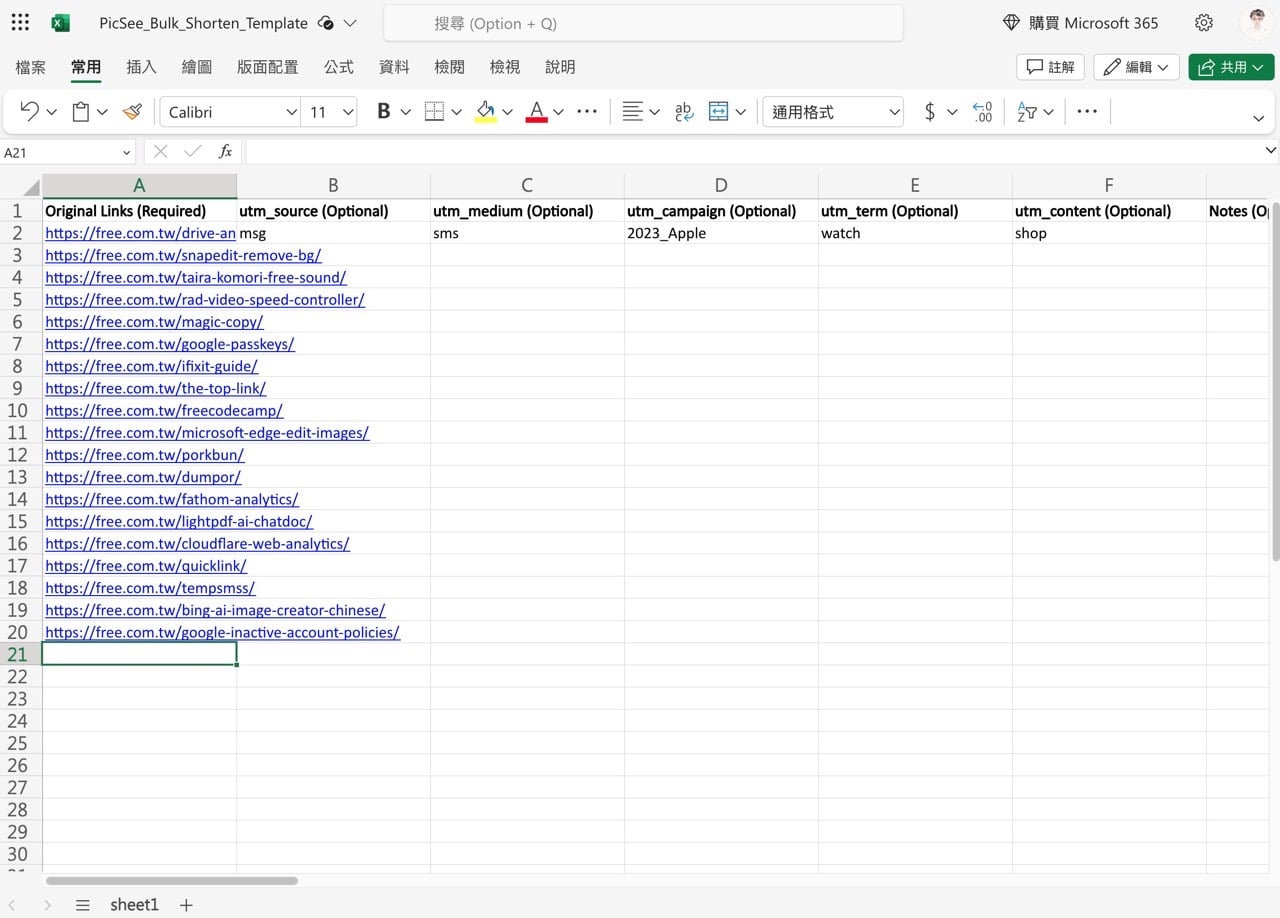Click the all sheets list icon
The image size is (1280, 918).
coord(83,905)
